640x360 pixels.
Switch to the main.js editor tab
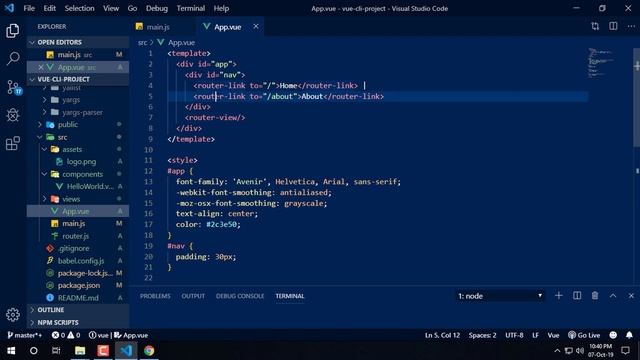(x=158, y=27)
